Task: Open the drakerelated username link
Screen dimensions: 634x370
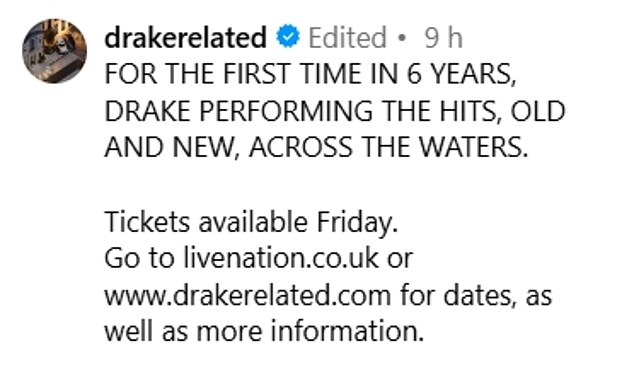Action: [186, 37]
